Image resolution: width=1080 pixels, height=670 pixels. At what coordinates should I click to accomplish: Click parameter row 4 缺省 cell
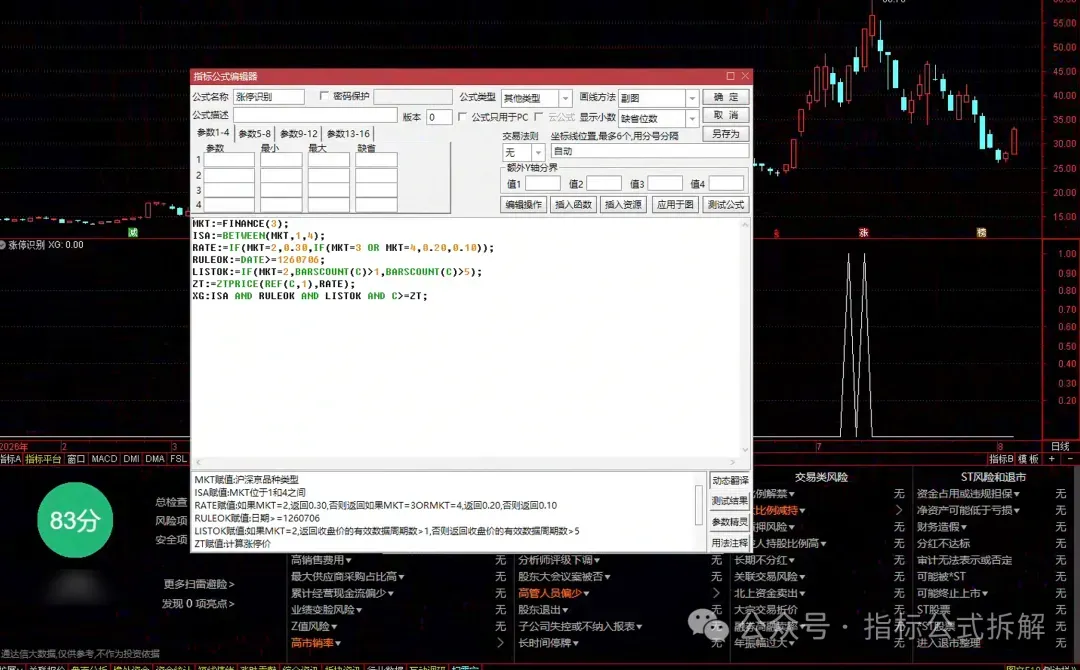(376, 205)
